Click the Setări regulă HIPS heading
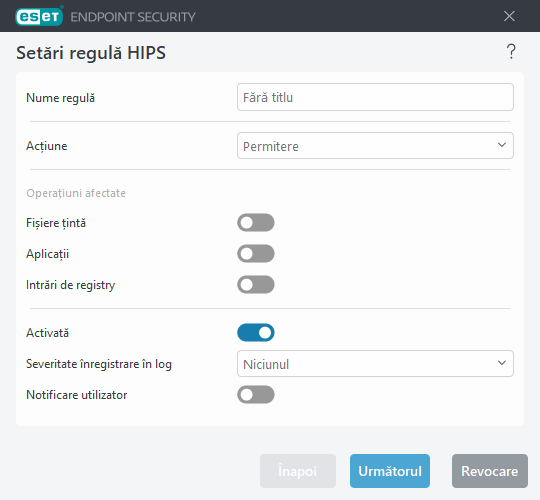 91,53
